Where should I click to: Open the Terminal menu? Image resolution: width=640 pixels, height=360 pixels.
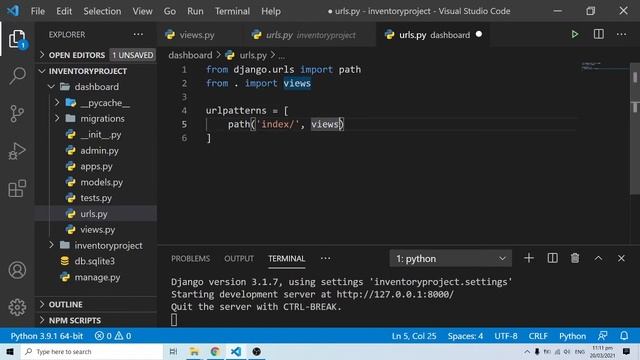tap(232, 11)
